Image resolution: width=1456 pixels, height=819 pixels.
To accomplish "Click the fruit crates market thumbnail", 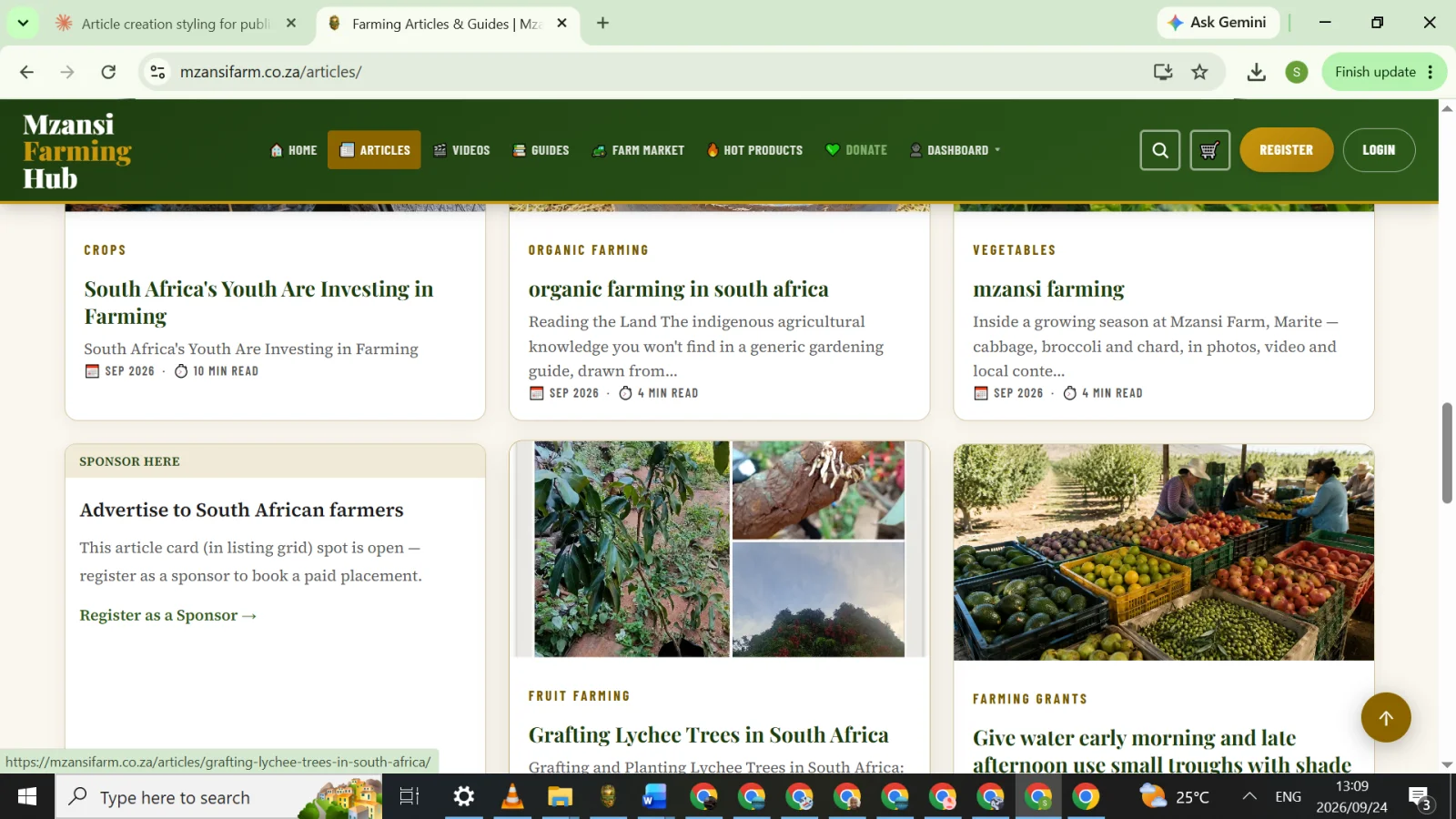I will pyautogui.click(x=1163, y=552).
